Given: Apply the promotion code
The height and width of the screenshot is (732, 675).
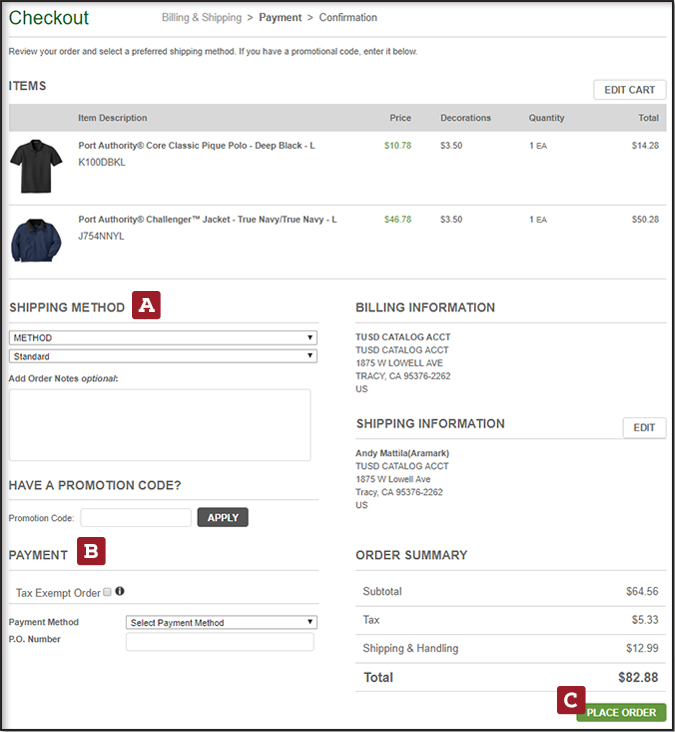Looking at the screenshot, I should (x=222, y=518).
